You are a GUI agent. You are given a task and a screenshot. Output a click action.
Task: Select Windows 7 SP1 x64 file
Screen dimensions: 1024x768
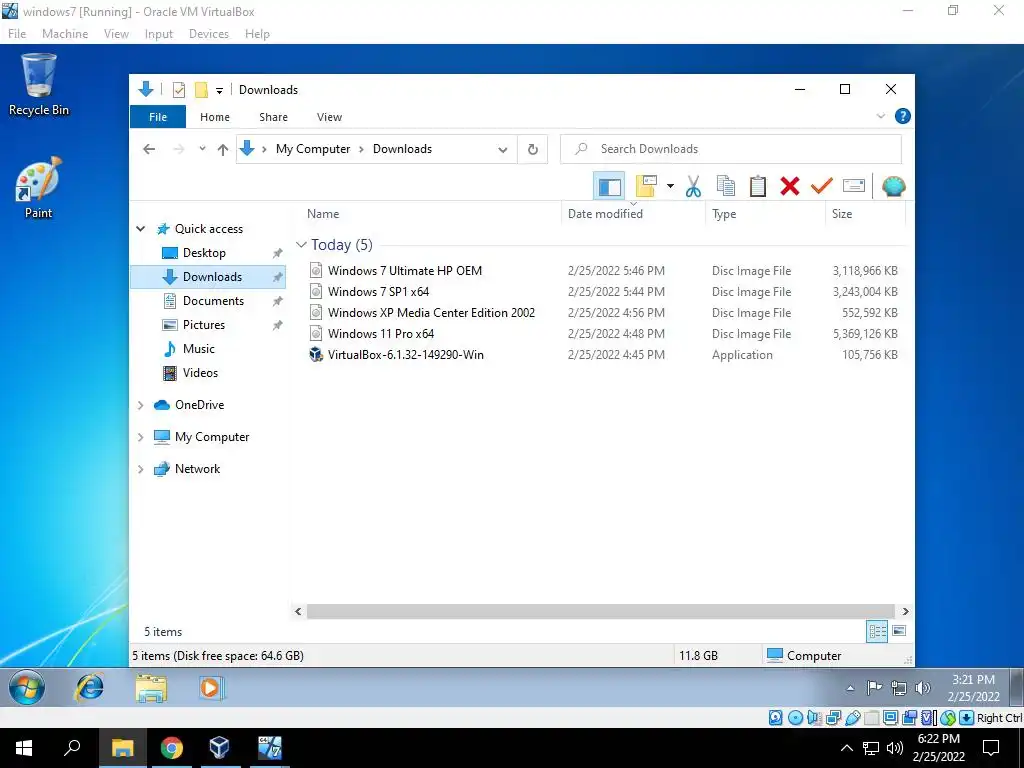coord(378,292)
